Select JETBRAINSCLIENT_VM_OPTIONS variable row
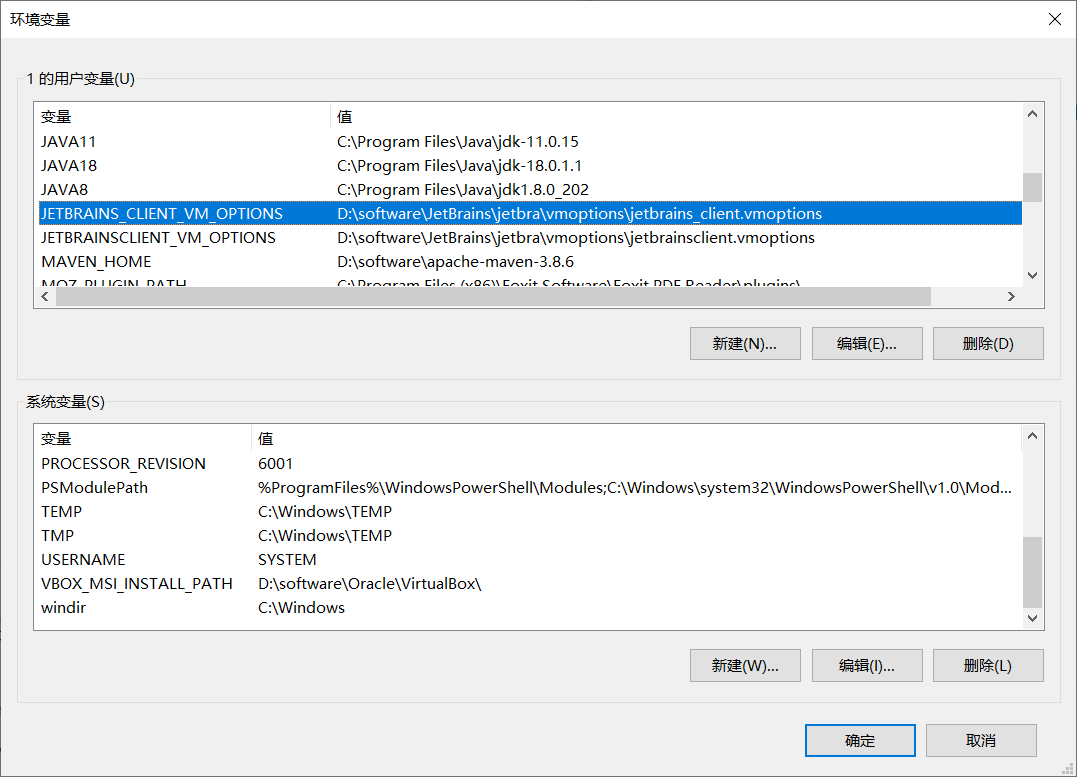 click(x=158, y=238)
